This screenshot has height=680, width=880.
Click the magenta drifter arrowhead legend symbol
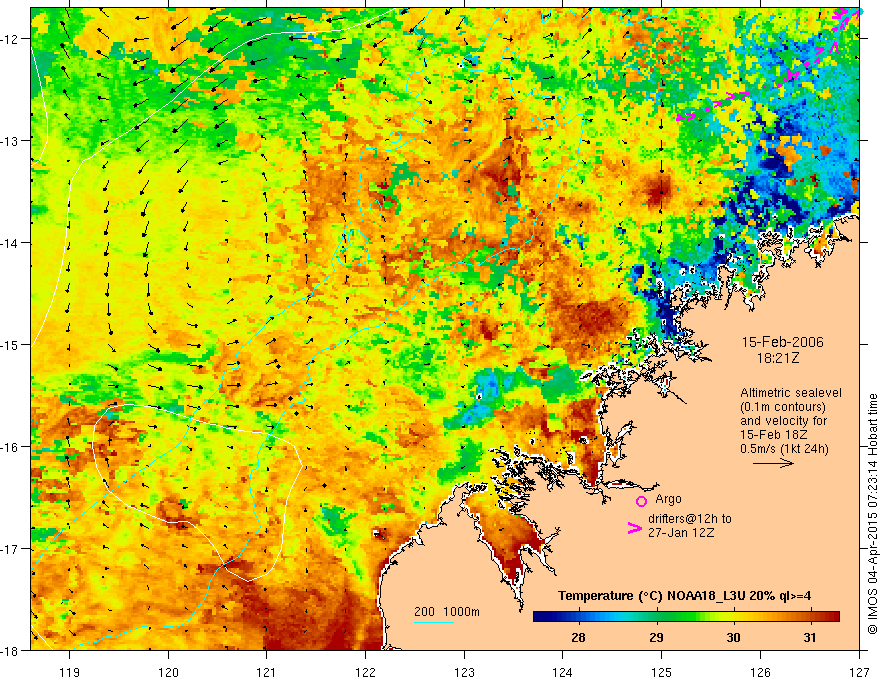[x=634, y=528]
